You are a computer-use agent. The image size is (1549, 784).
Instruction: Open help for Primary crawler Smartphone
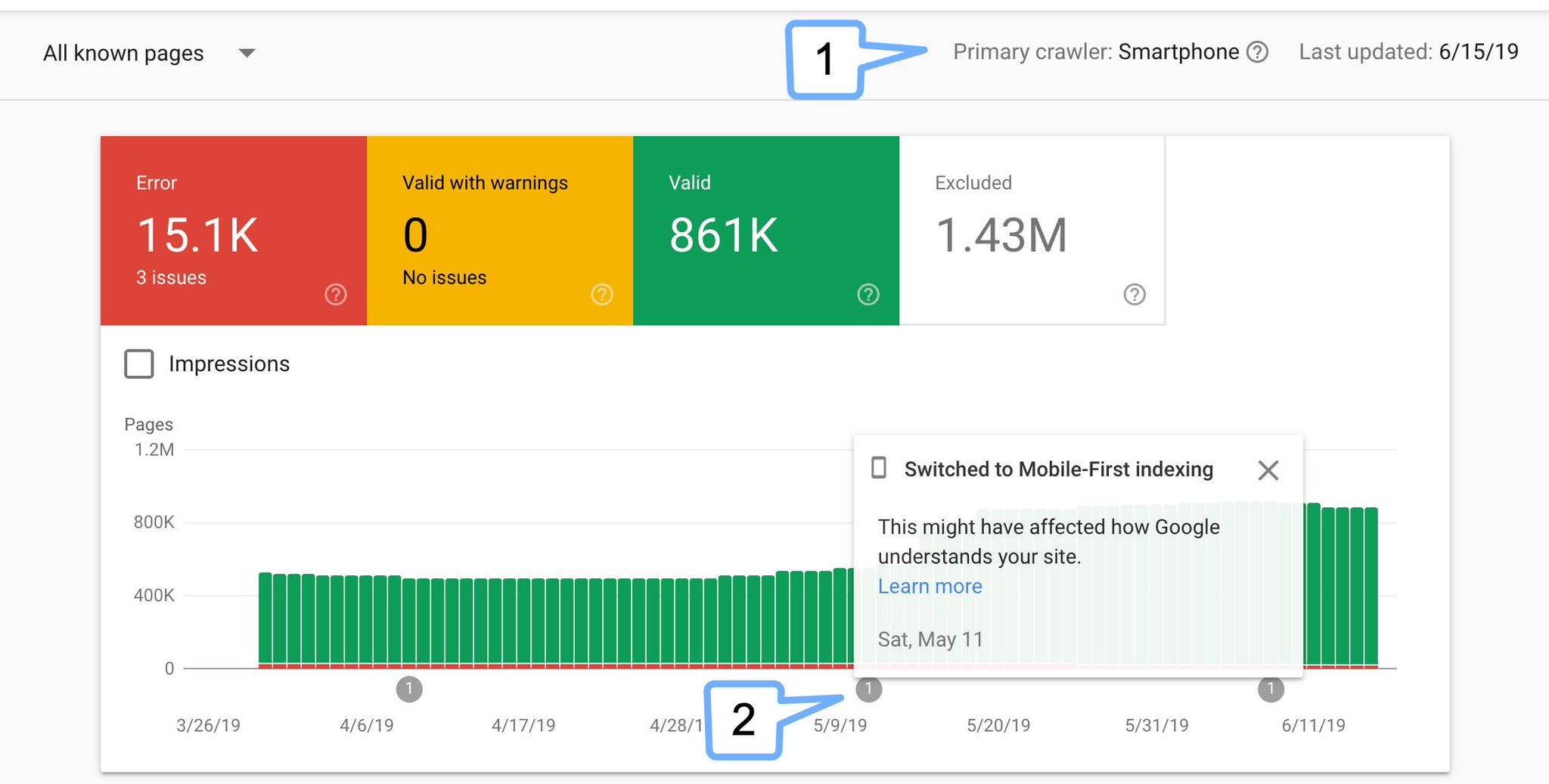click(1258, 51)
